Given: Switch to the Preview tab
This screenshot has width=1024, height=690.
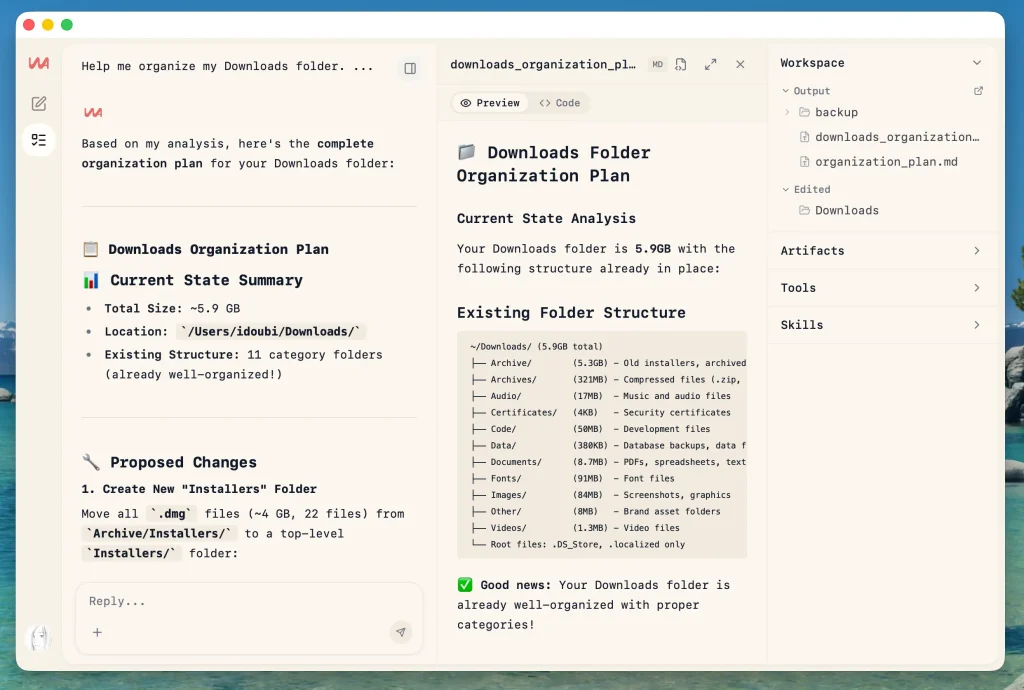Looking at the screenshot, I should pyautogui.click(x=489, y=102).
